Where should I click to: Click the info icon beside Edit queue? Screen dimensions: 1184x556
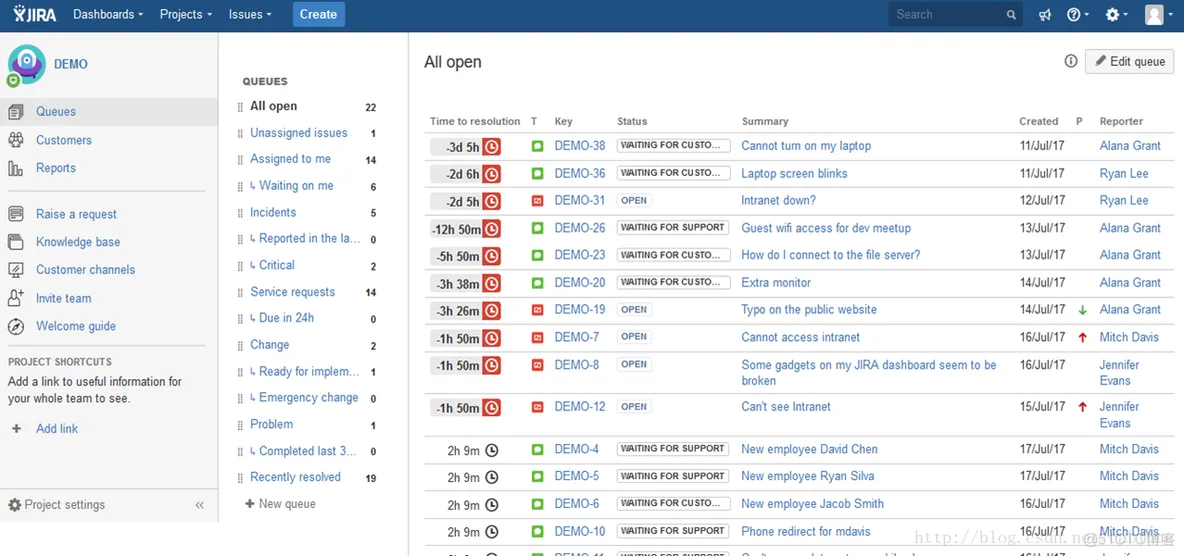(1071, 61)
